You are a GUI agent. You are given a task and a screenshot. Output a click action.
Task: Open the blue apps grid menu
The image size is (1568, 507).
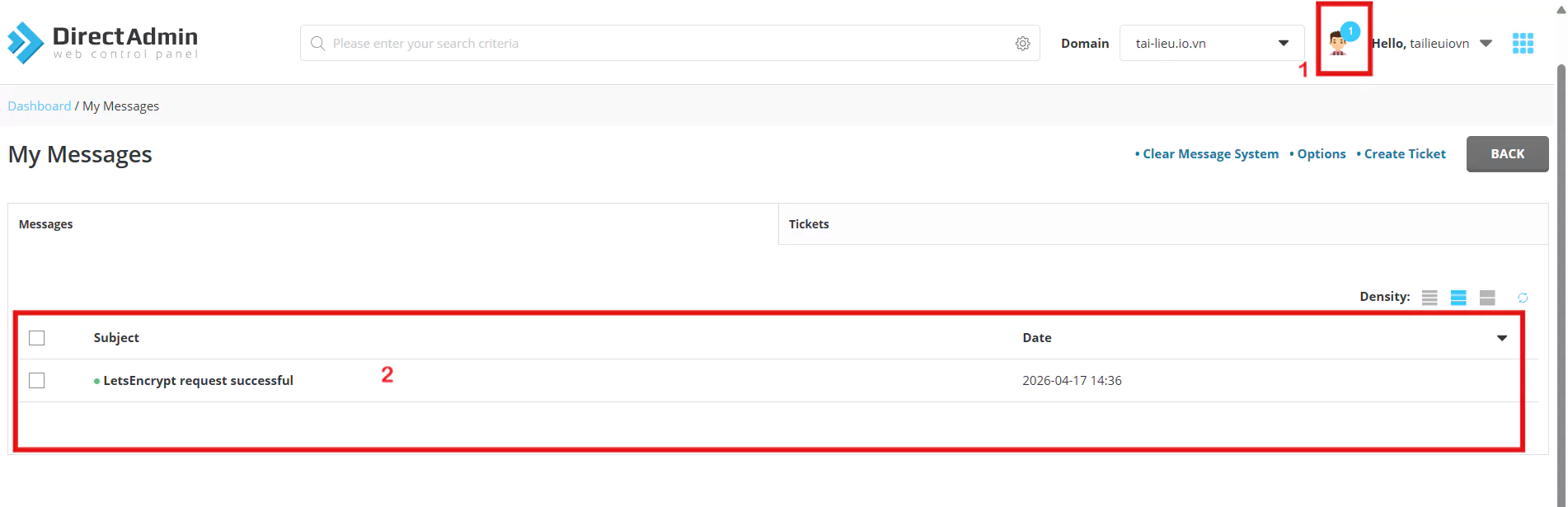[x=1523, y=44]
